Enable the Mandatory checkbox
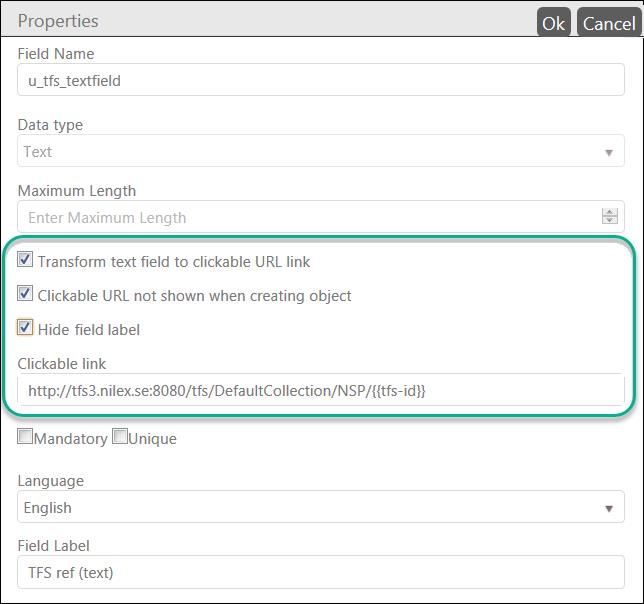644x604 pixels. pyautogui.click(x=25, y=437)
